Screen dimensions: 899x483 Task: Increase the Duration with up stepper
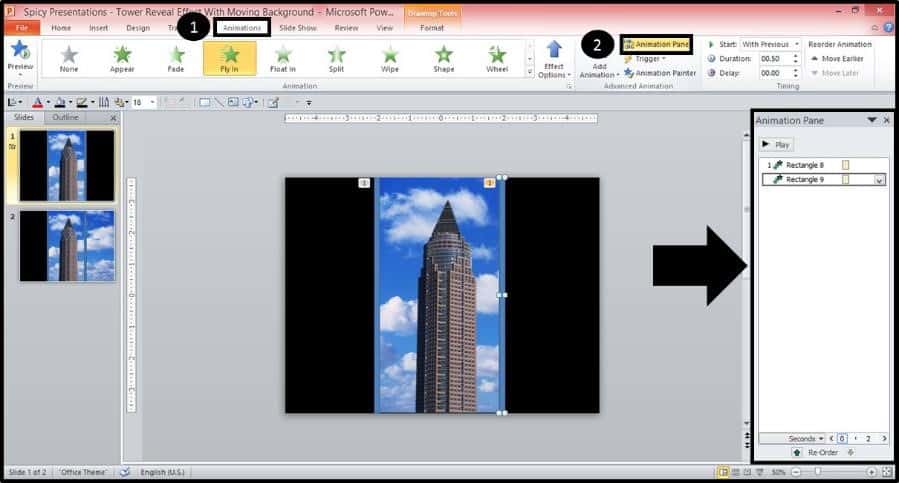point(795,56)
